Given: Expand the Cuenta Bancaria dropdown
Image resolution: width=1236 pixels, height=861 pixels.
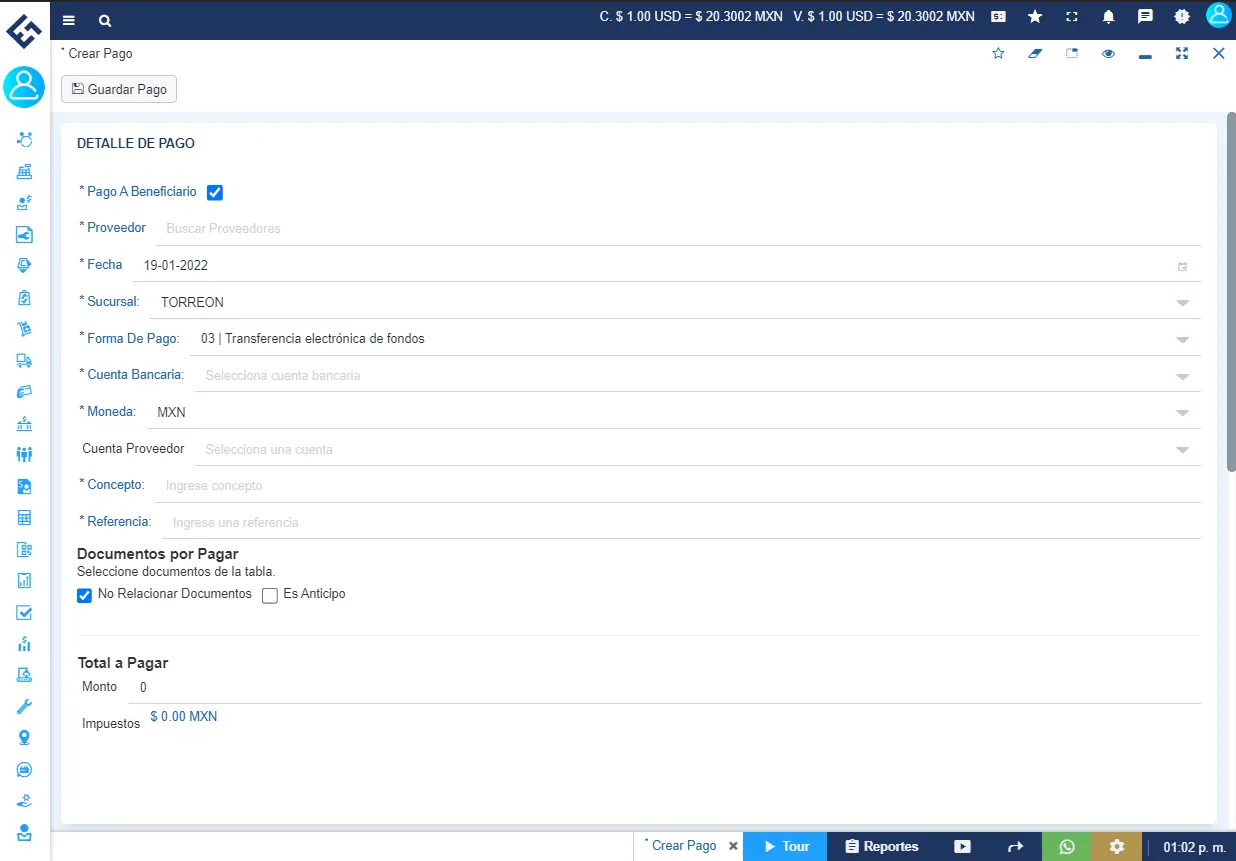Looking at the screenshot, I should 1182,377.
